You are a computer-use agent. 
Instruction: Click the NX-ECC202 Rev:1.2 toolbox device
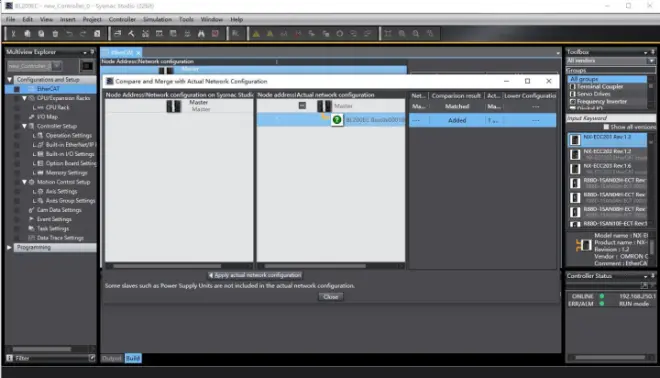point(607,154)
